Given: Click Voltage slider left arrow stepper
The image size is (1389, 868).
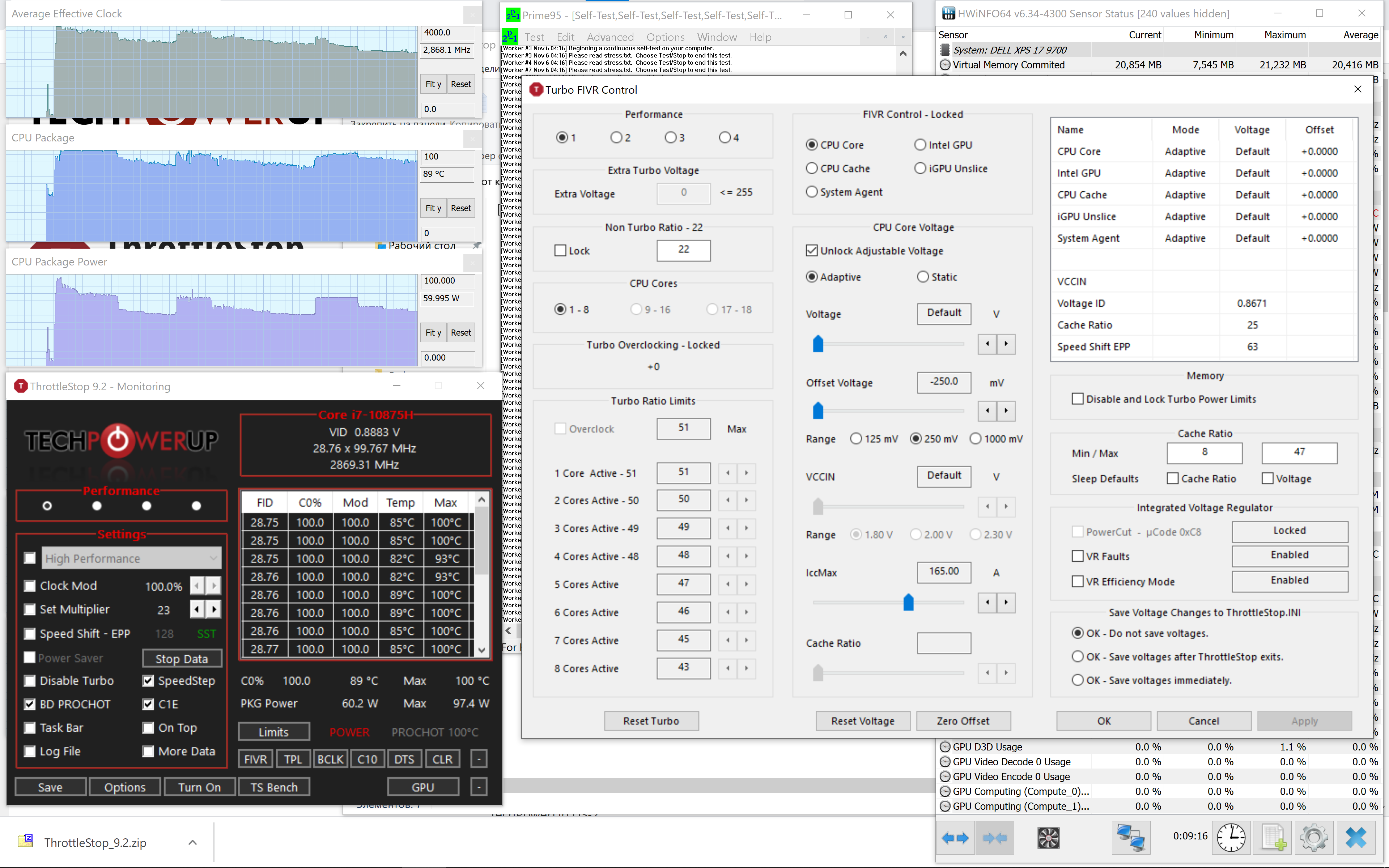Looking at the screenshot, I should point(987,344).
